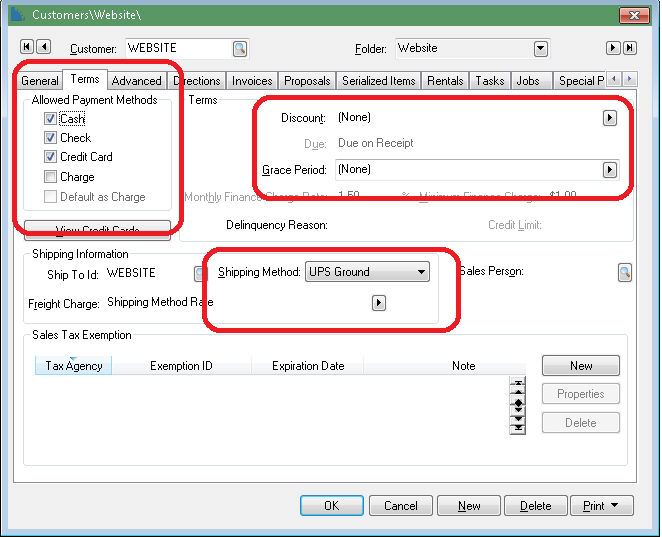Image resolution: width=662 pixels, height=537 pixels.
Task: Click the Freight Charge arrow button
Action: [378, 302]
